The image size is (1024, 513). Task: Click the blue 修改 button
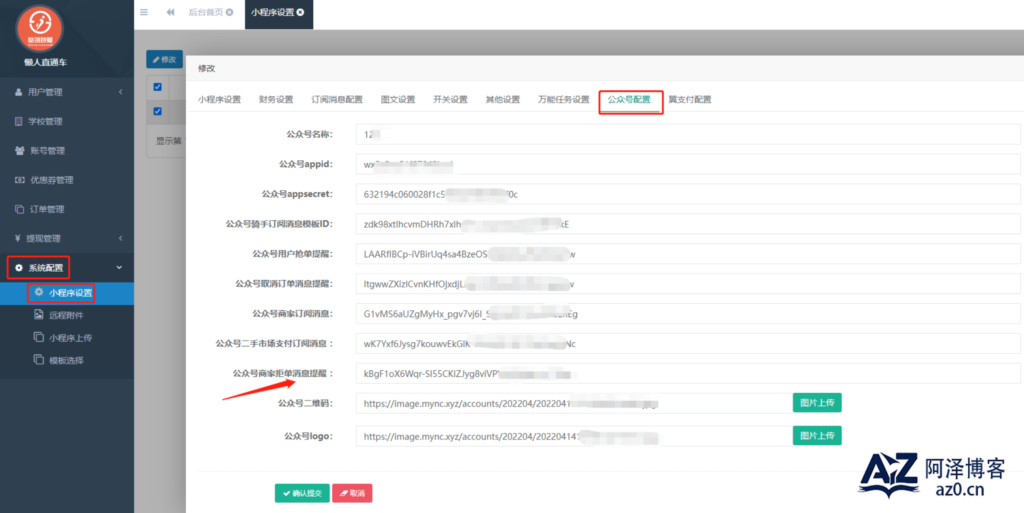pyautogui.click(x=164, y=59)
